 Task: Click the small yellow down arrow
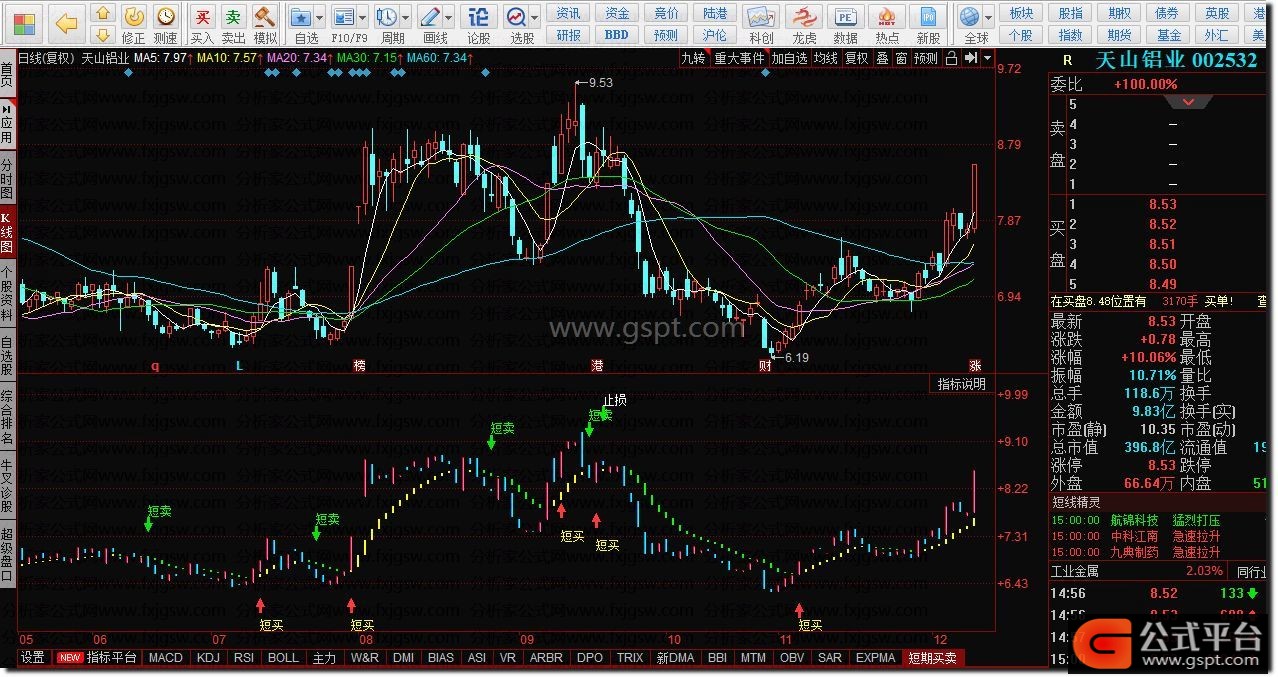(102, 34)
